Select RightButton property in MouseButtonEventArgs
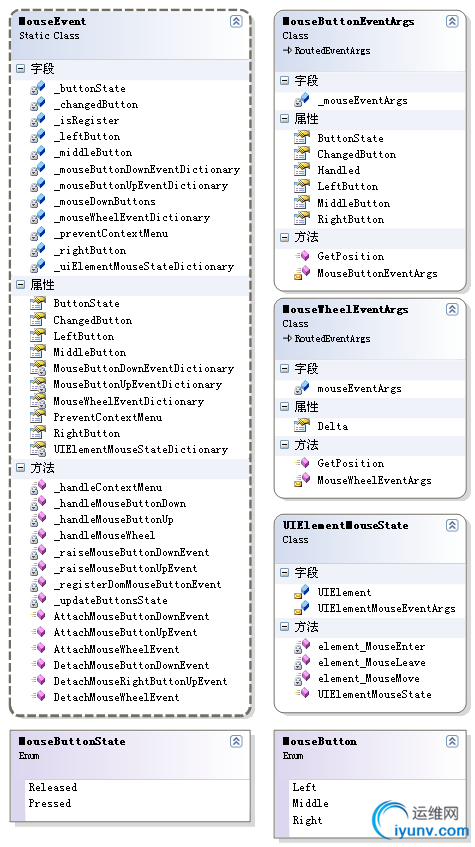The image size is (475, 847). pos(351,219)
